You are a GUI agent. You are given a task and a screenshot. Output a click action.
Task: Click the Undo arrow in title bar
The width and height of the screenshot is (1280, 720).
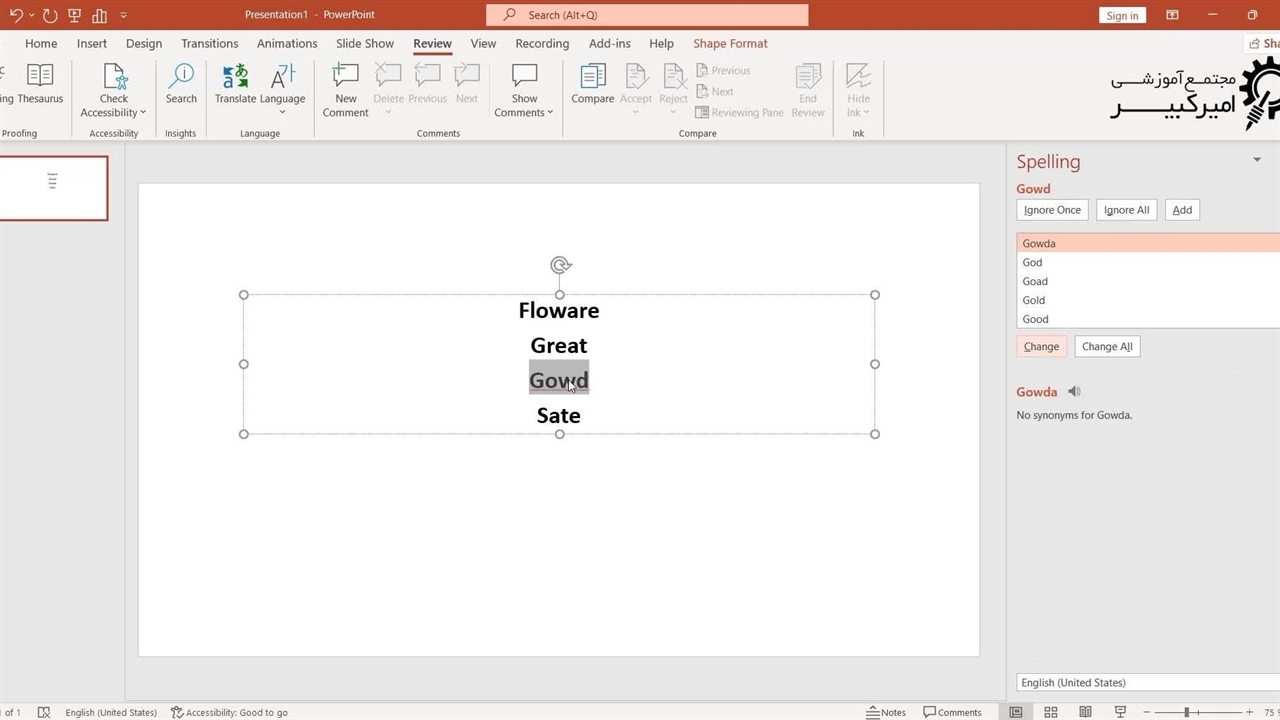point(16,15)
